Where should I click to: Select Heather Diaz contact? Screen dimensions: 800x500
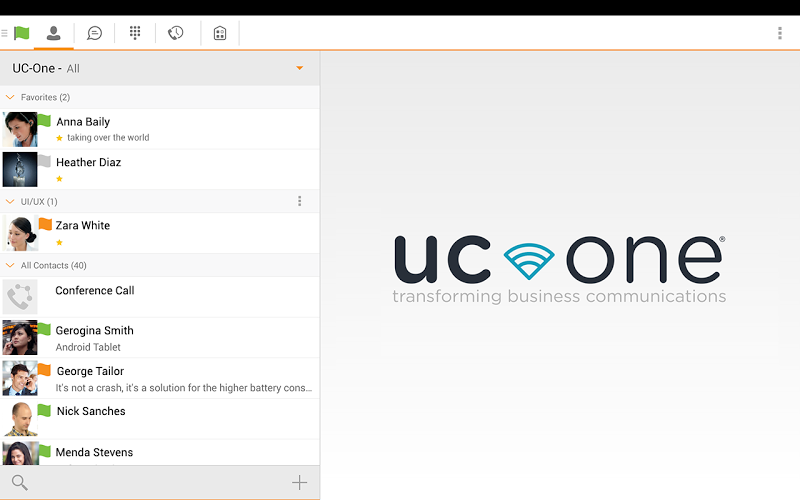[x=160, y=169]
